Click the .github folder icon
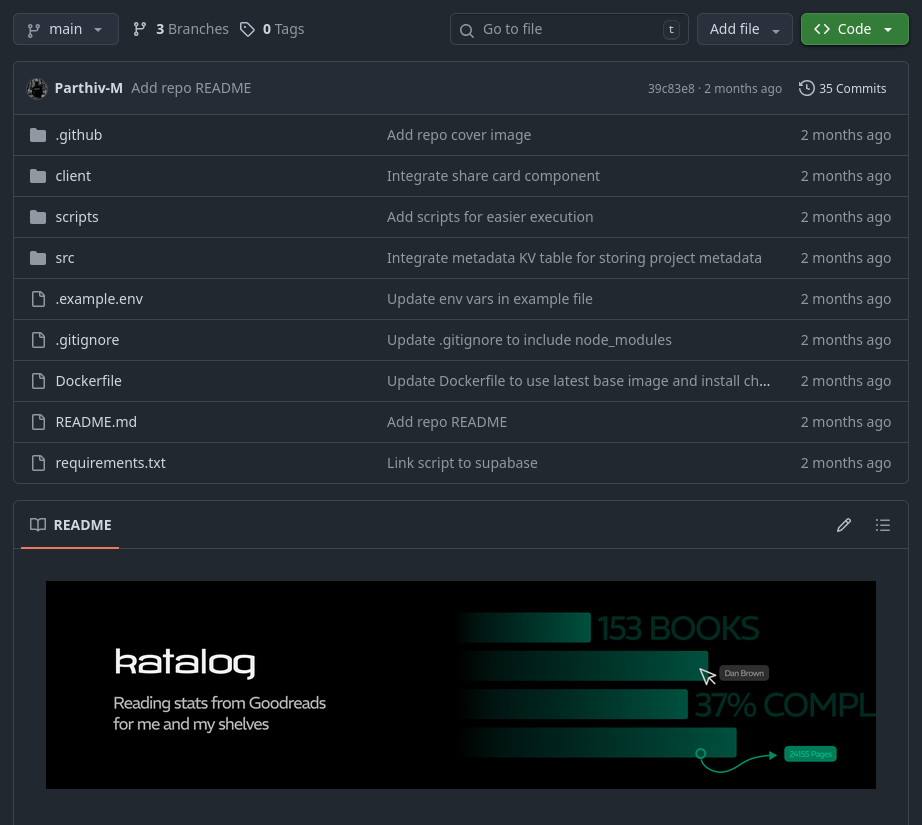 38,135
